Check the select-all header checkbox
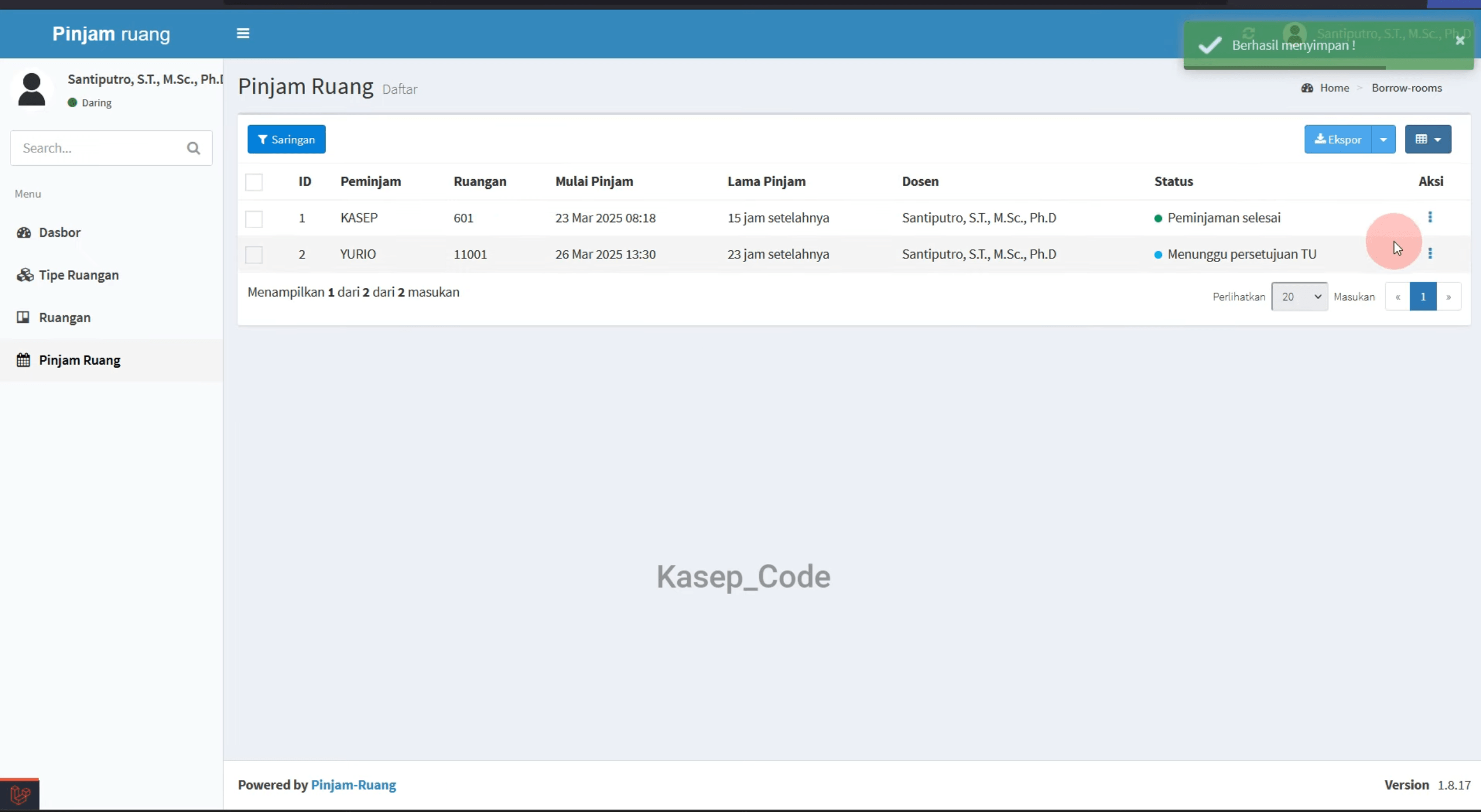1481x812 pixels. coord(254,182)
